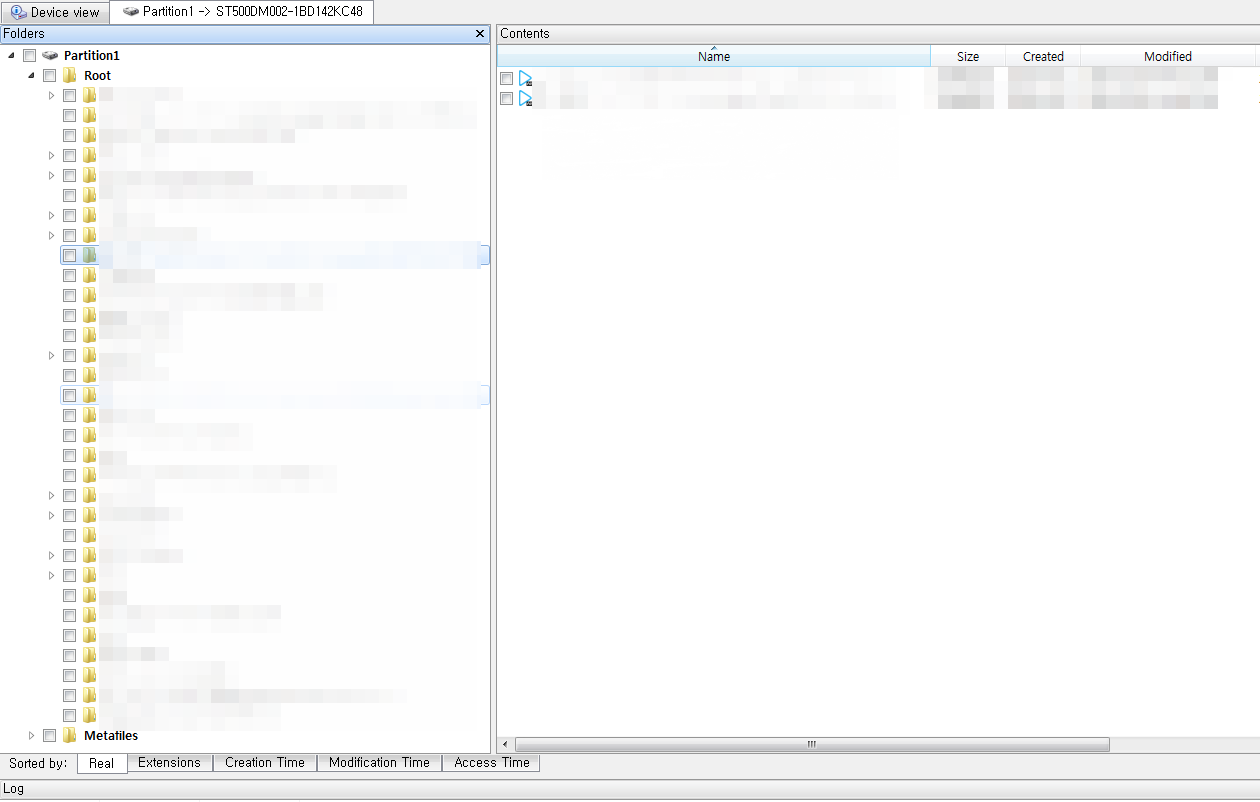This screenshot has height=802, width=1260.
Task: Collapse the Partition1 tree node
Action: point(11,55)
